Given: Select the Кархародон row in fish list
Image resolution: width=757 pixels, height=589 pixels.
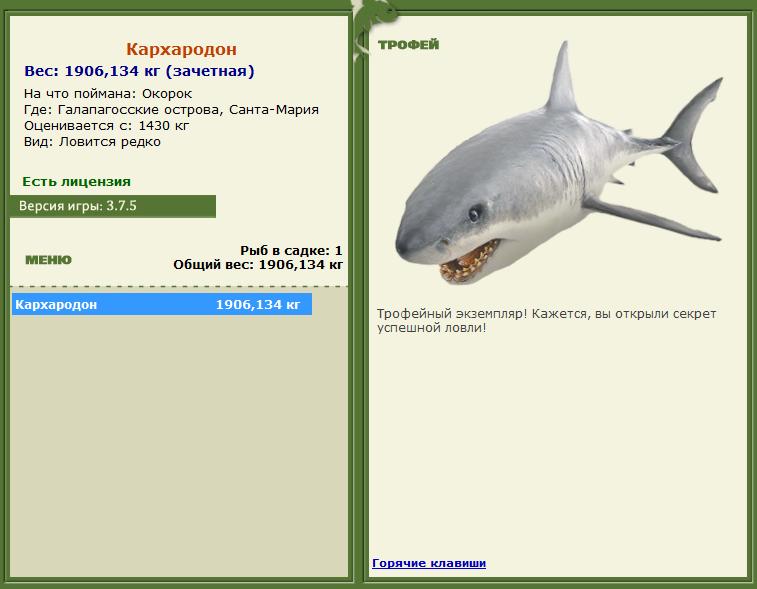Looking at the screenshot, I should (162, 305).
